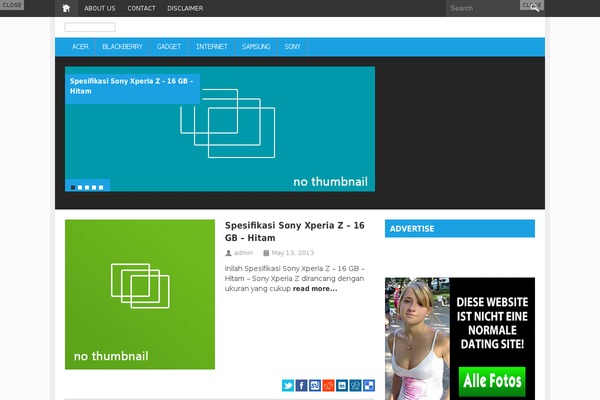Go to the Home icon in top bar
This screenshot has width=600, height=400.
coord(66,8)
